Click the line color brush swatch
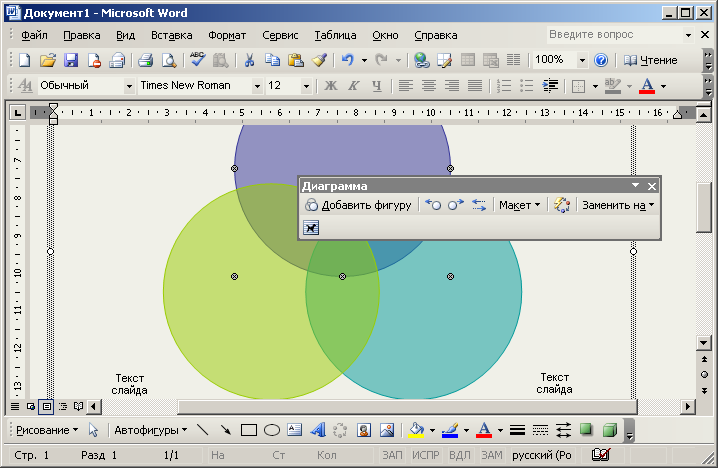This screenshot has width=718, height=468. coord(450,430)
